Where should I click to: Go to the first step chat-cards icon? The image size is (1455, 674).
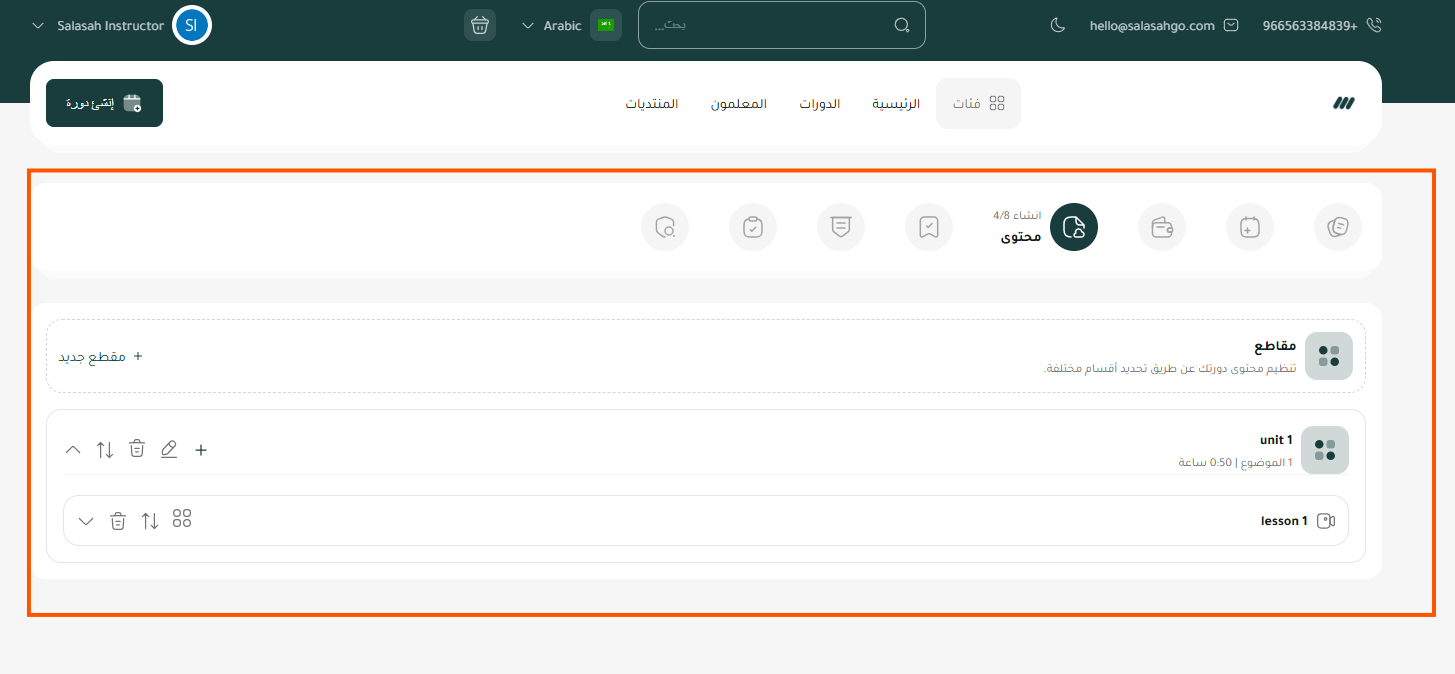tap(1337, 227)
